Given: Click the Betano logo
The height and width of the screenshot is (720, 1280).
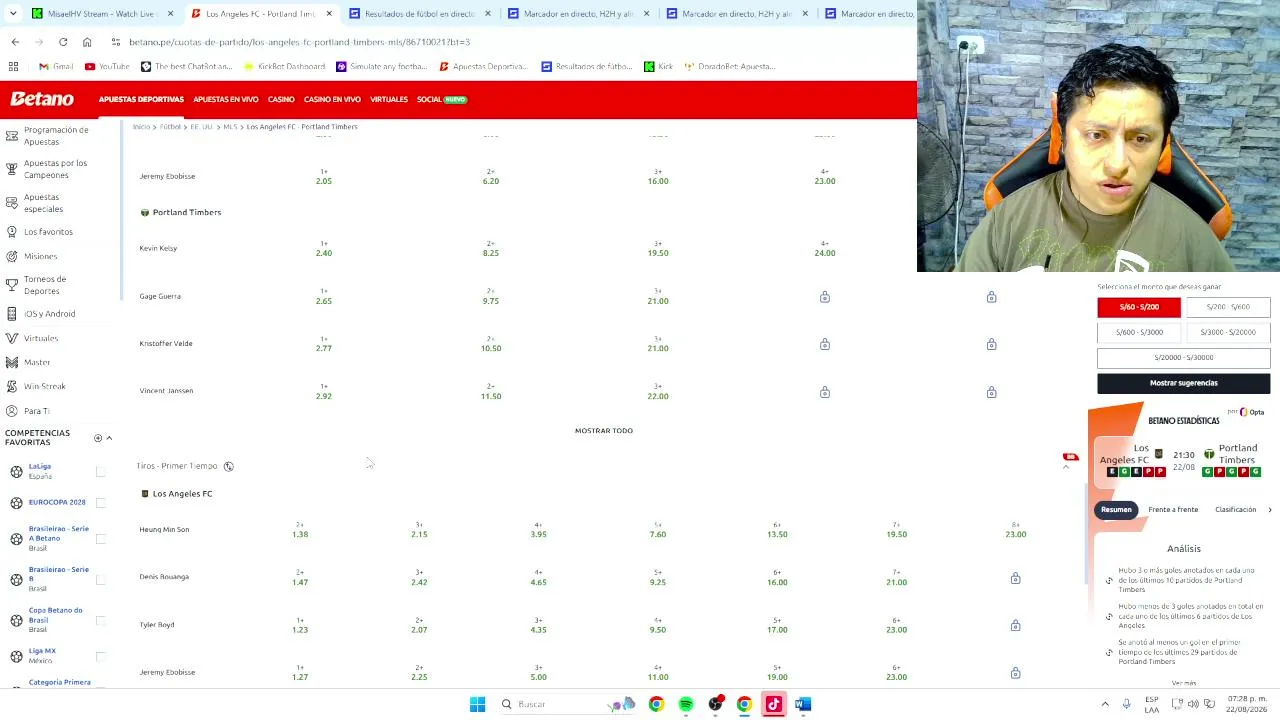Looking at the screenshot, I should 42,99.
